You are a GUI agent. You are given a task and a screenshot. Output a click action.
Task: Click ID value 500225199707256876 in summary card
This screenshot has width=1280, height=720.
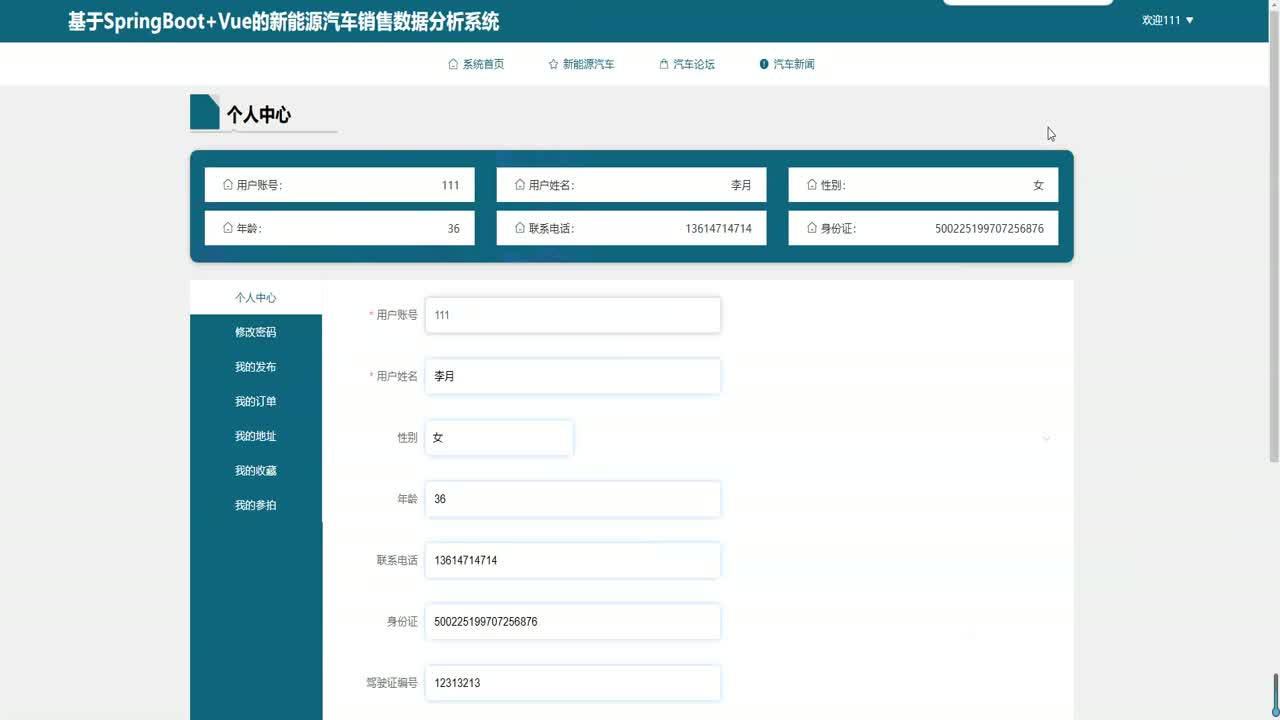pos(989,228)
